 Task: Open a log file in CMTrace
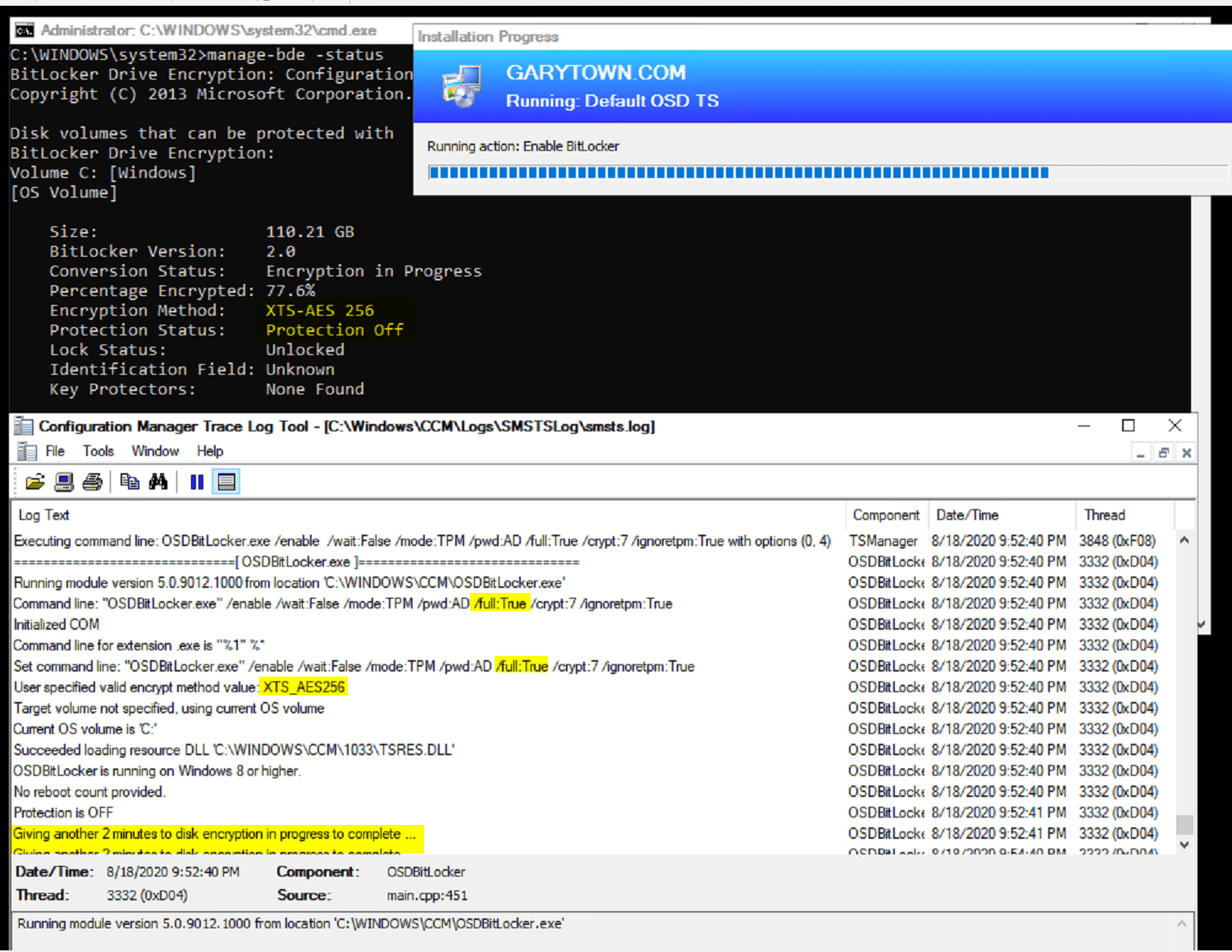(x=34, y=481)
